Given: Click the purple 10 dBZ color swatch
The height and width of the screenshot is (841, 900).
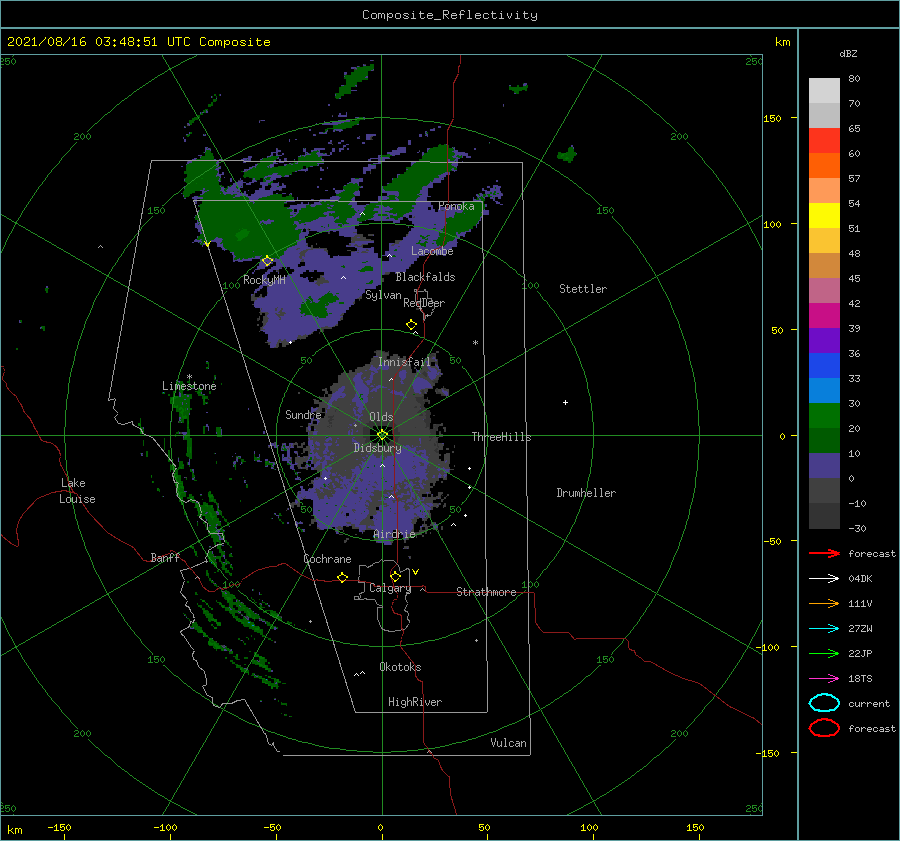Looking at the screenshot, I should pyautogui.click(x=824, y=466).
